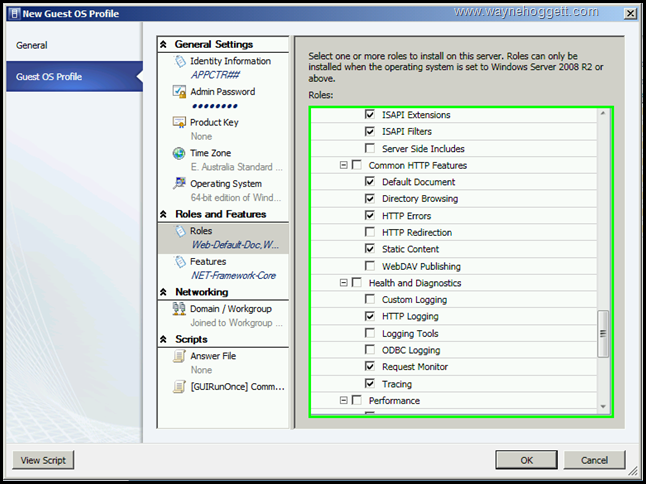Uncheck Static Content checkbox
This screenshot has width=646, height=484.
[x=370, y=249]
